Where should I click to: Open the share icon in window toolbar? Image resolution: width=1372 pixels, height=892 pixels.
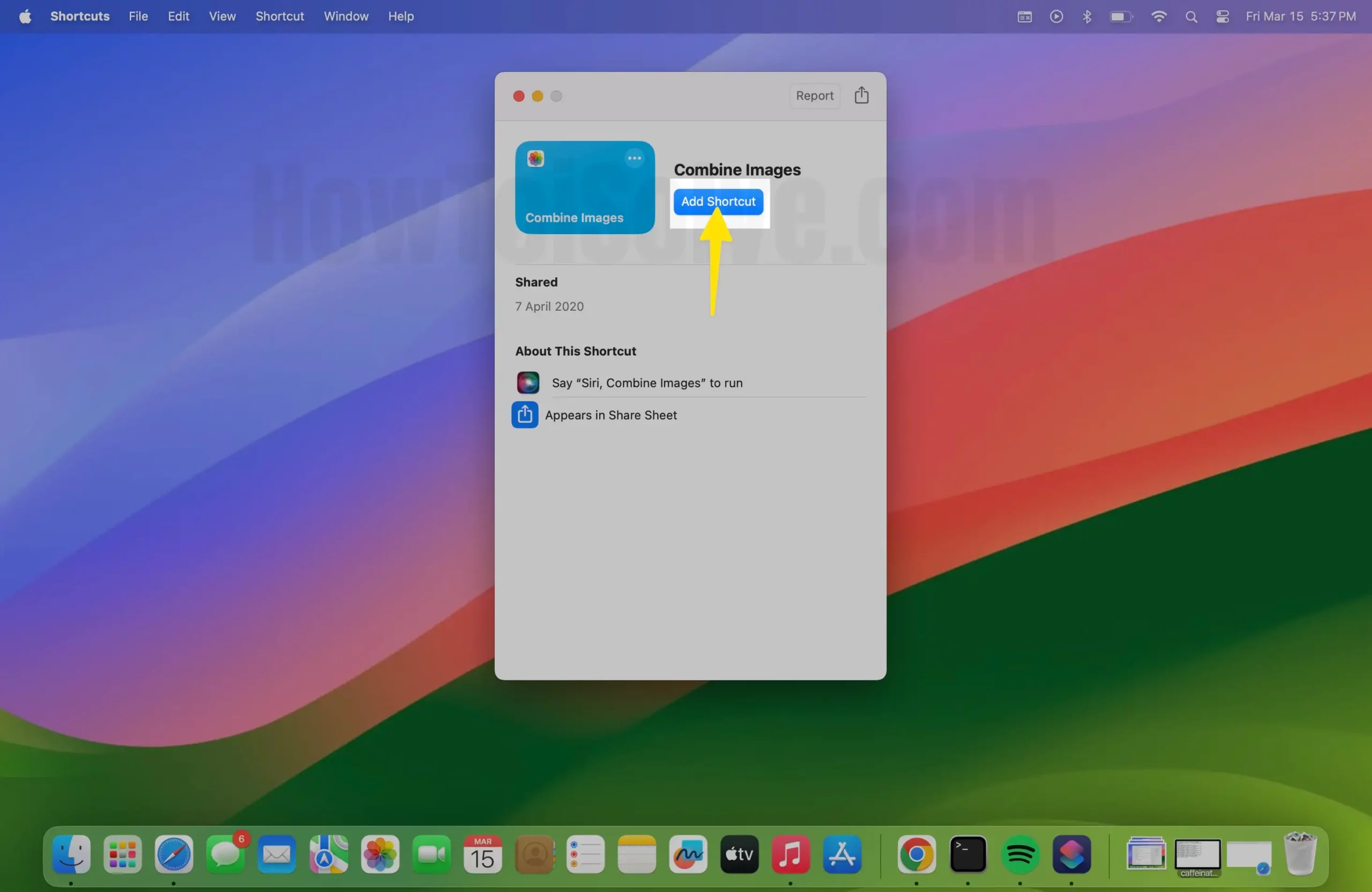tap(861, 95)
